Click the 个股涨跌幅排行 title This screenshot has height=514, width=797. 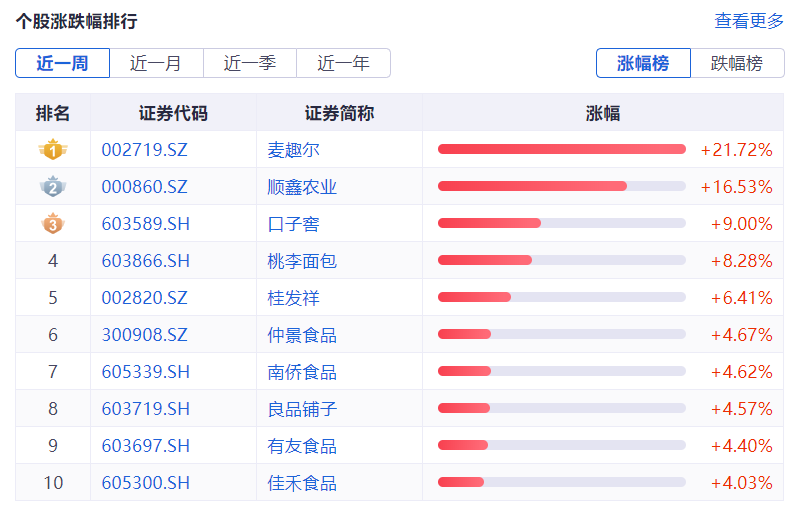pyautogui.click(x=76, y=21)
